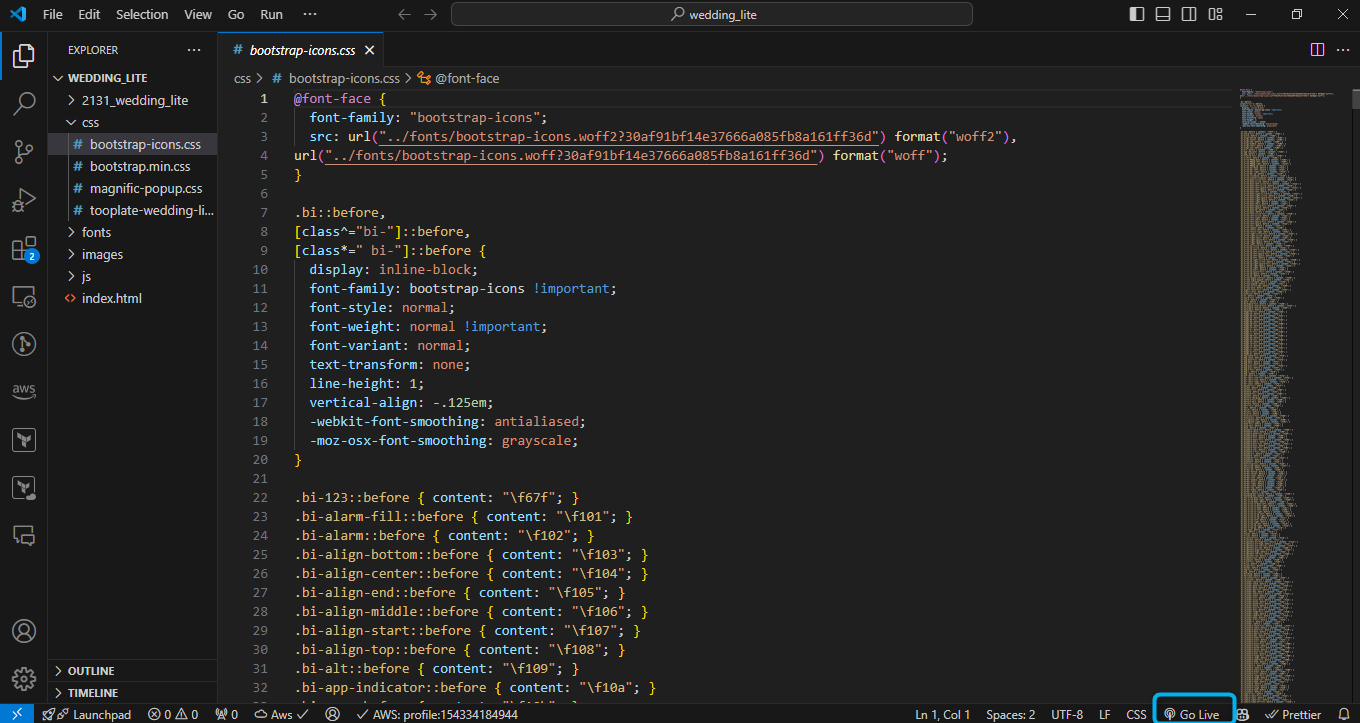Open the Search view in the activity bar
Screen dimensions: 1360x723
24,104
